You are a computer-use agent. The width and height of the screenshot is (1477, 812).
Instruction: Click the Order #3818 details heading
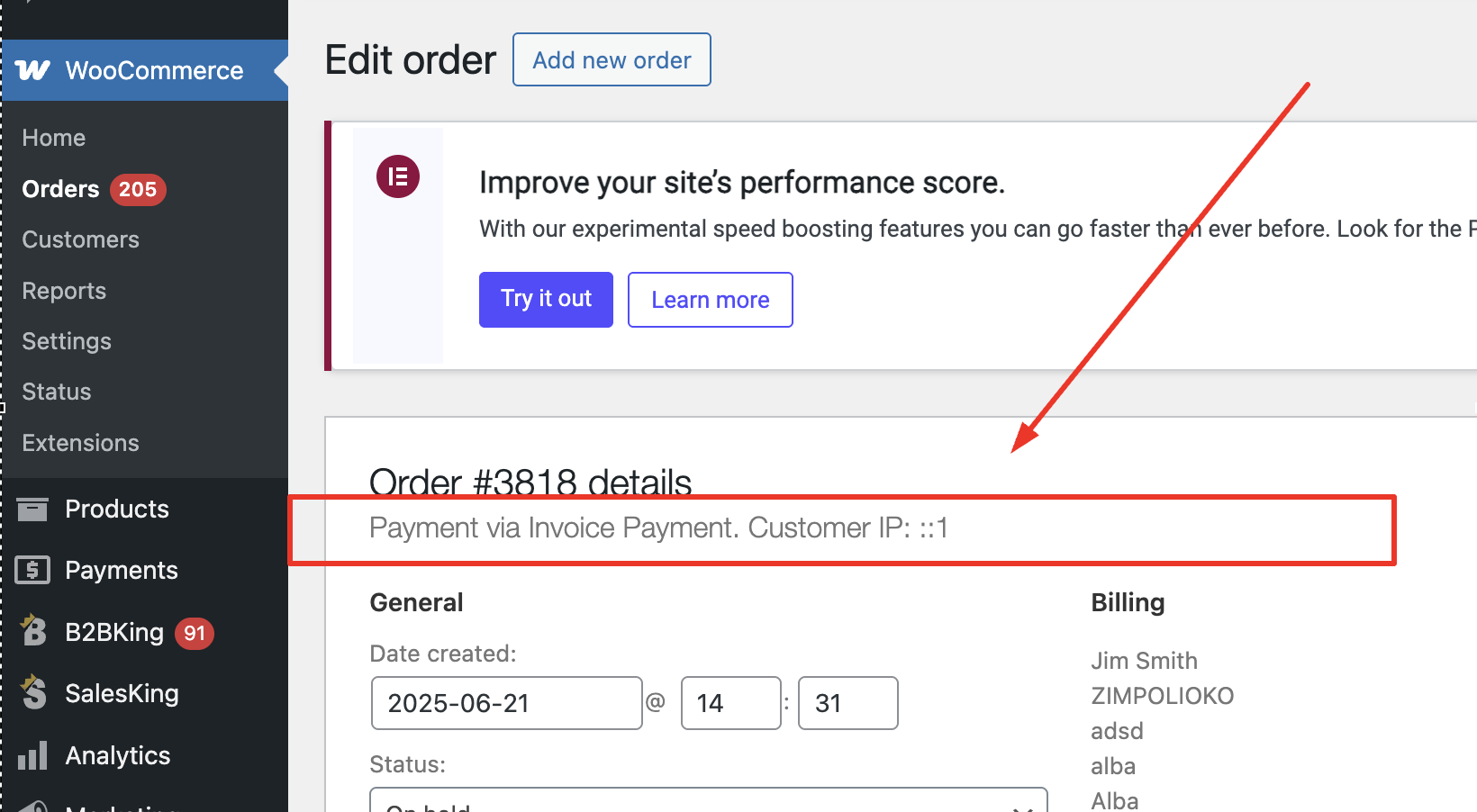tap(530, 482)
